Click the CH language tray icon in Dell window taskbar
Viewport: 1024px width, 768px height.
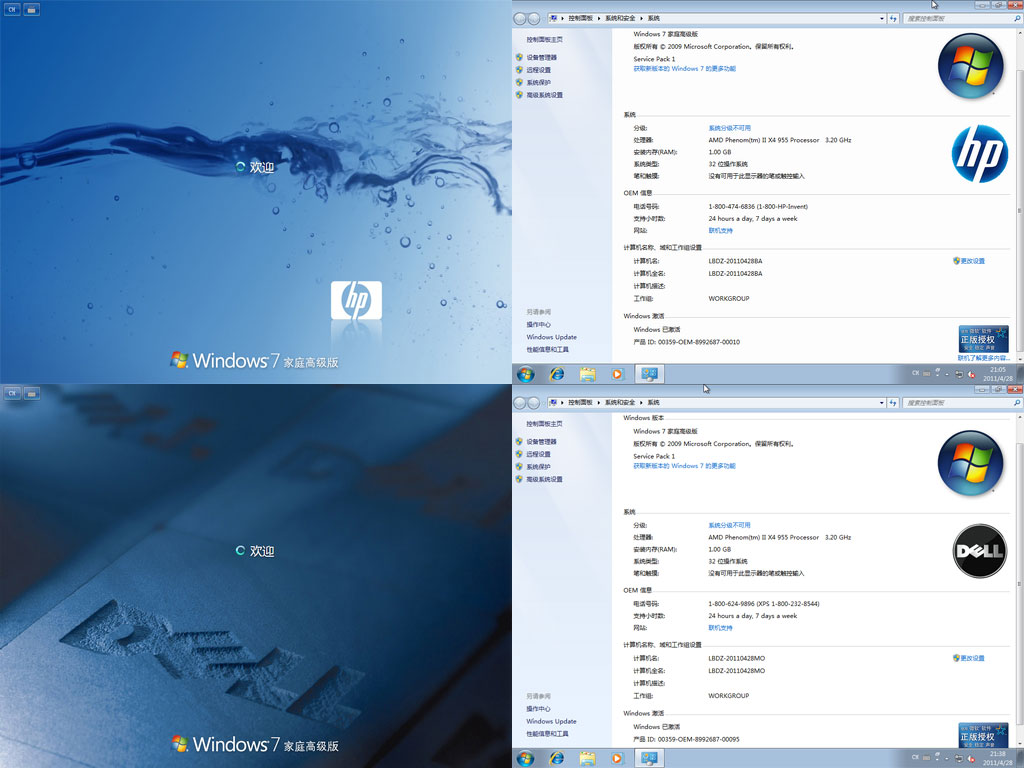[x=916, y=758]
